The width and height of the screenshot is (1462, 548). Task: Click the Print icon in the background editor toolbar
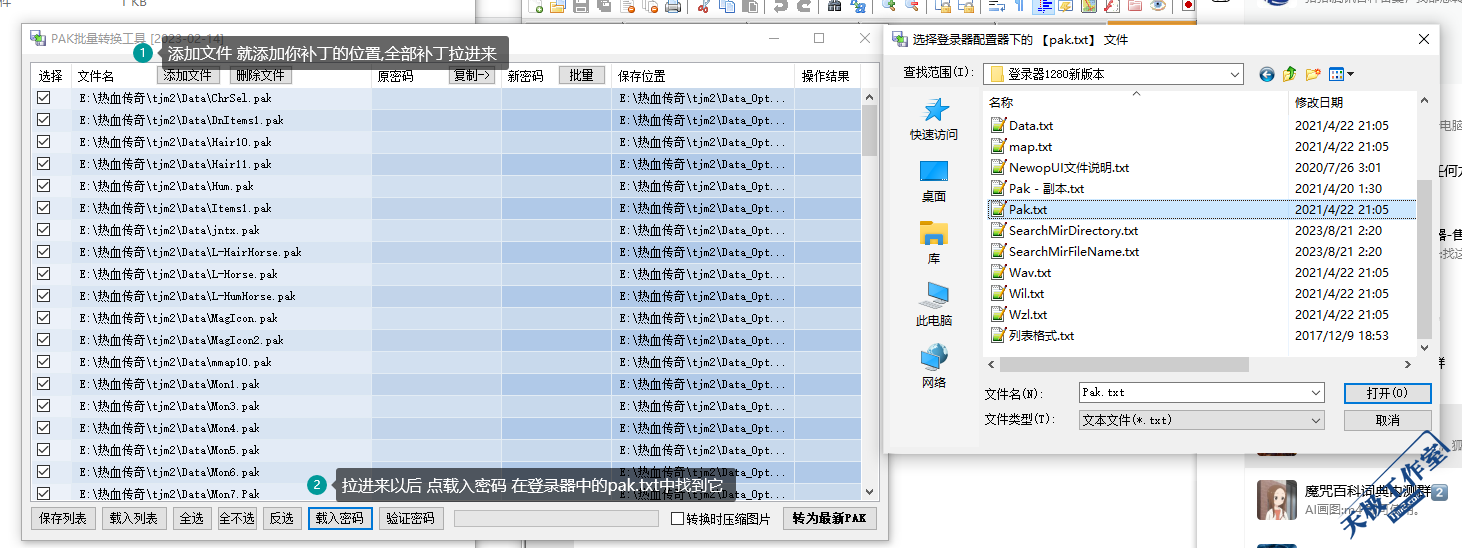pos(673,6)
